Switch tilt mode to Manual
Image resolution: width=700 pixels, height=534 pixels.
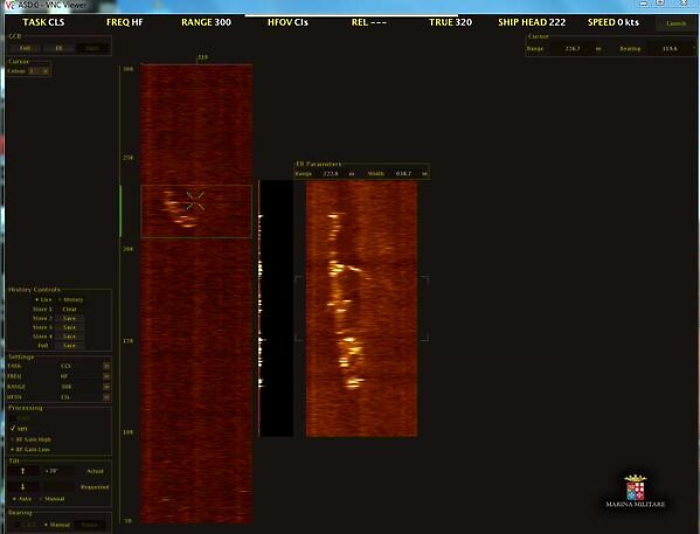46,498
